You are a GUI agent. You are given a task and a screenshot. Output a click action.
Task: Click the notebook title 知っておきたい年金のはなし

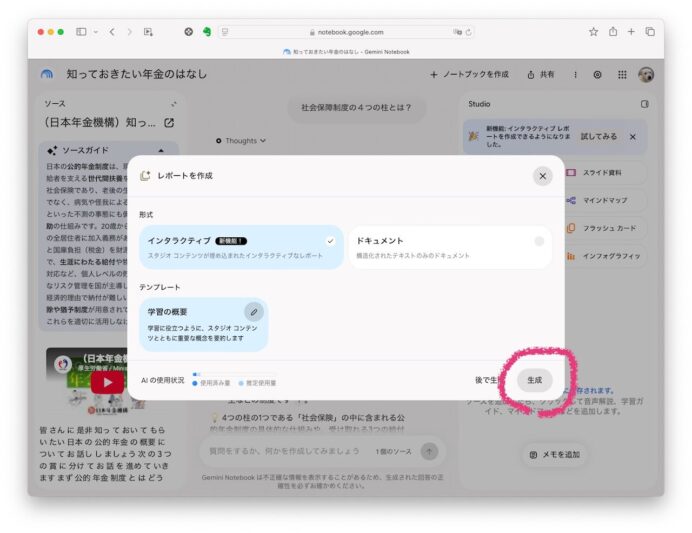tap(136, 74)
